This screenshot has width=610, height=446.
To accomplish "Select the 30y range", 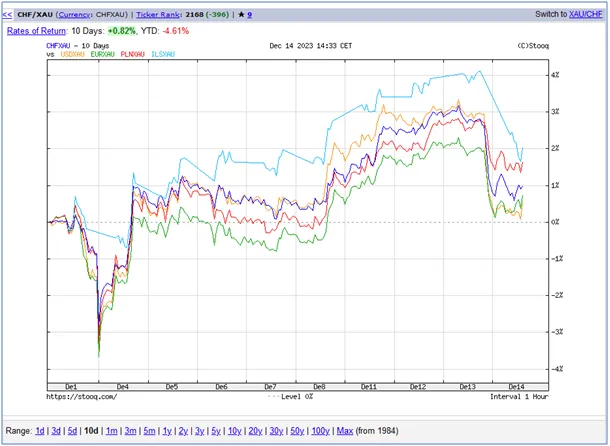I will [x=276, y=431].
